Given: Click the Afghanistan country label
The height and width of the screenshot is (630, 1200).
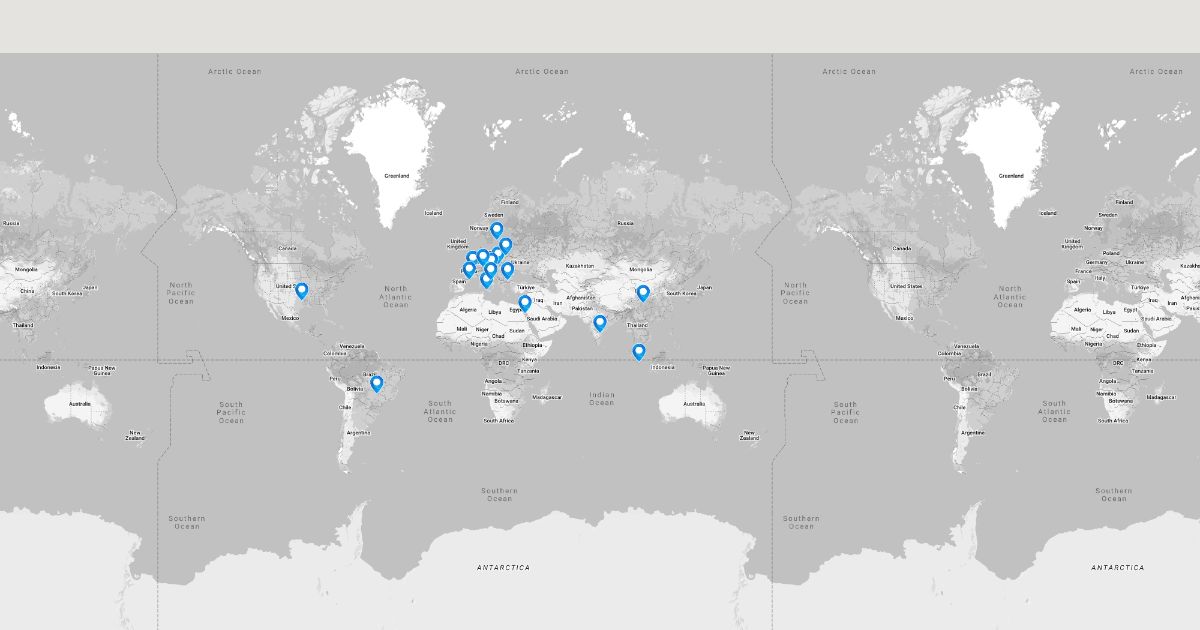Looking at the screenshot, I should coord(579,296).
